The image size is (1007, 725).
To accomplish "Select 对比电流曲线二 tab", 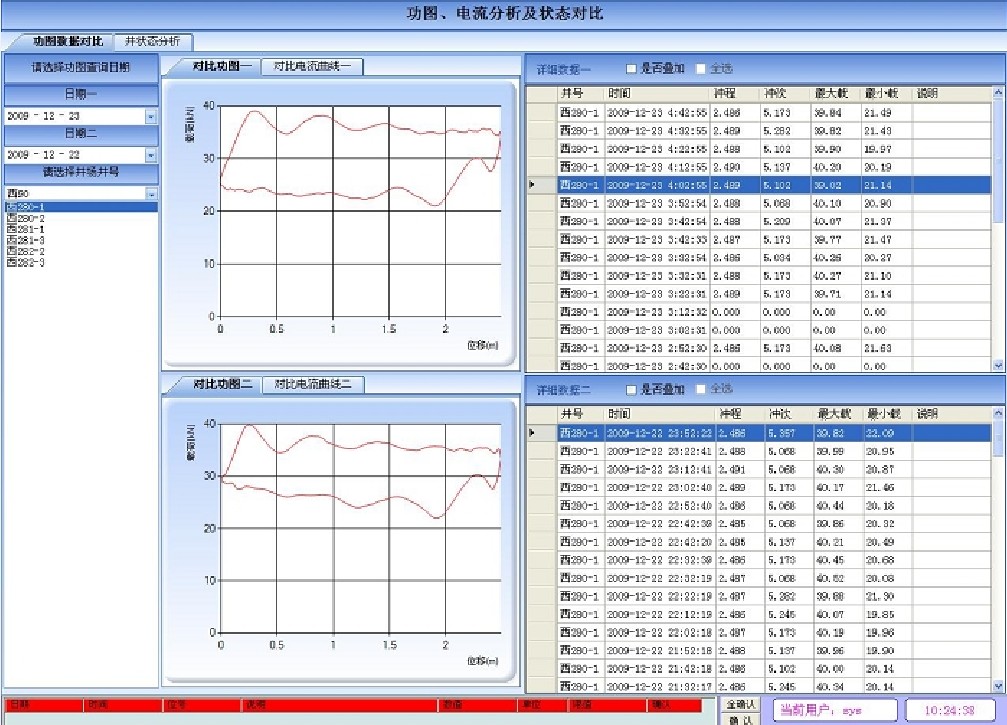I will point(312,385).
